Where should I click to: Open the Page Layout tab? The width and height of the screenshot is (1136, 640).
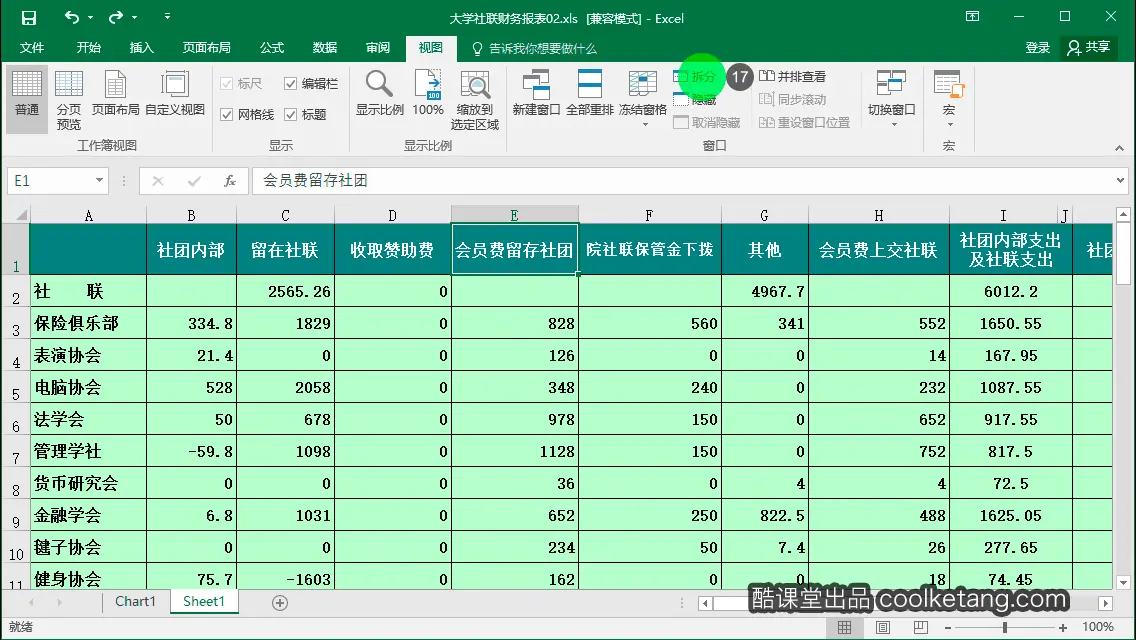click(206, 48)
